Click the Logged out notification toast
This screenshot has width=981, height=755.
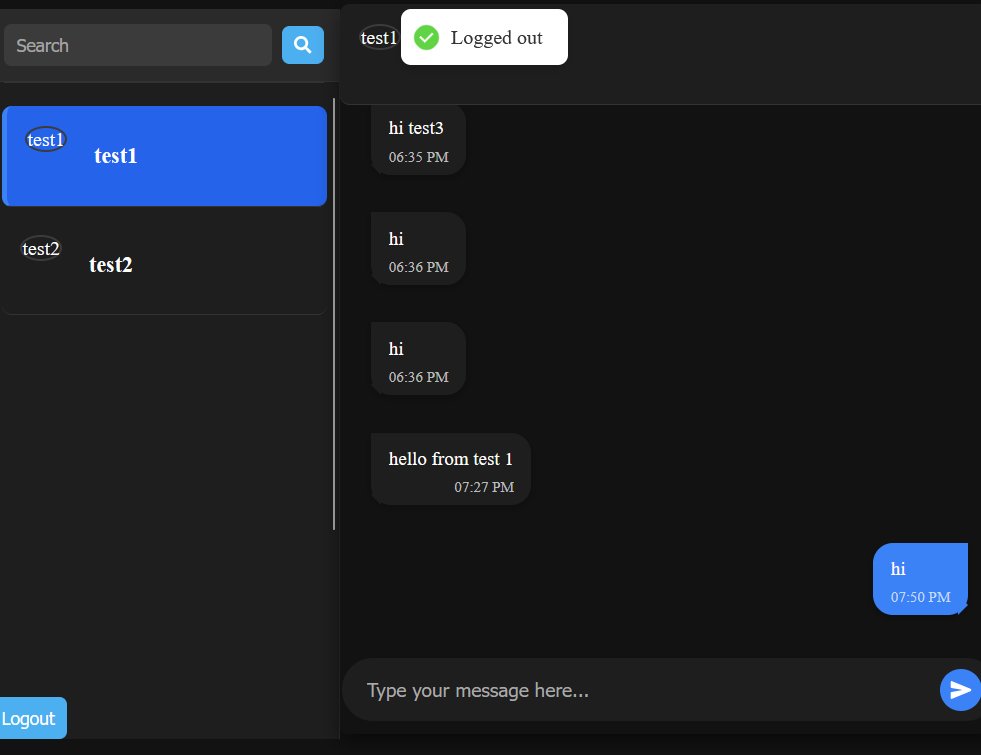[x=484, y=37]
